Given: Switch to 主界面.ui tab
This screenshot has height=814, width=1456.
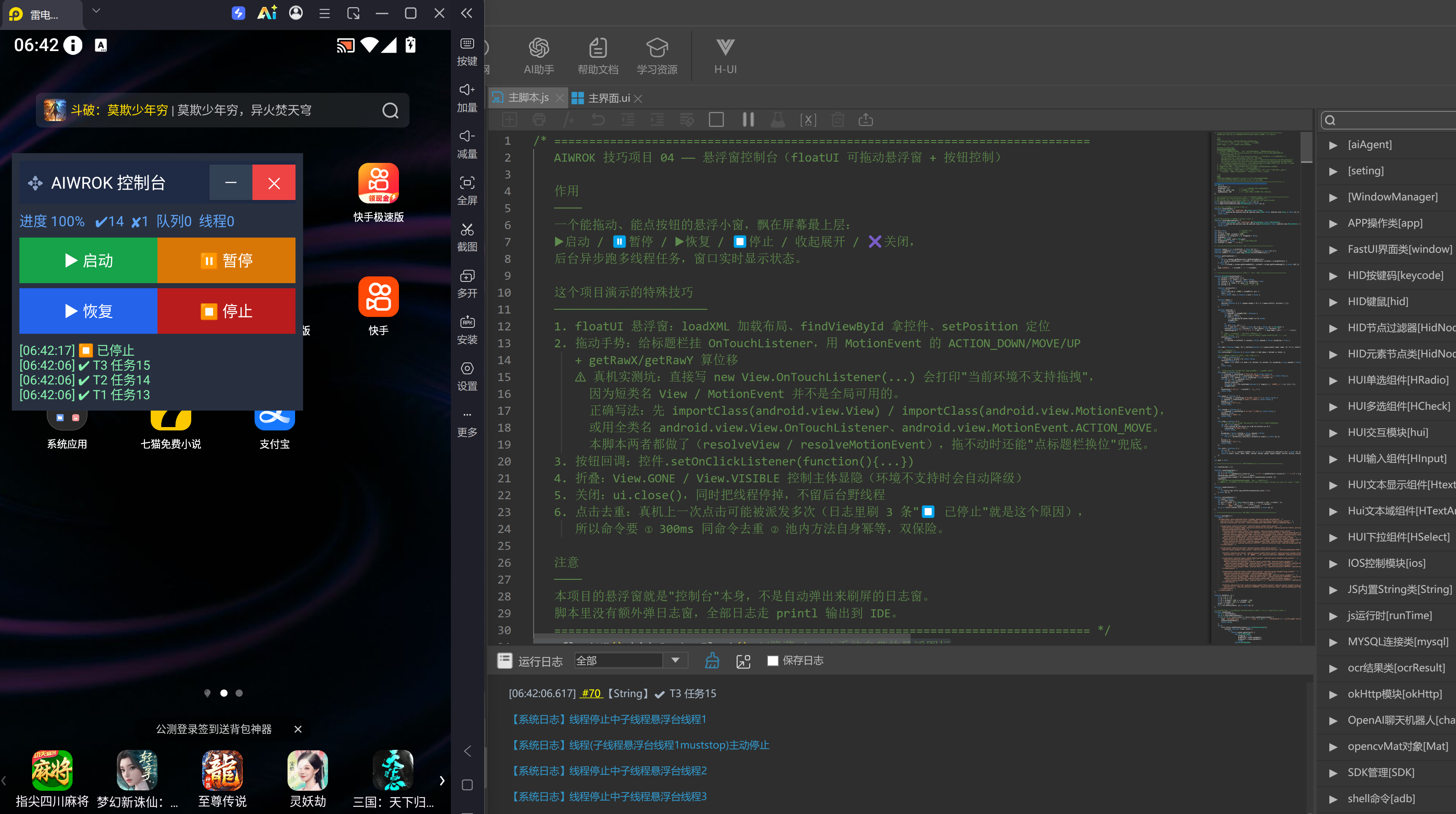Looking at the screenshot, I should pyautogui.click(x=608, y=98).
